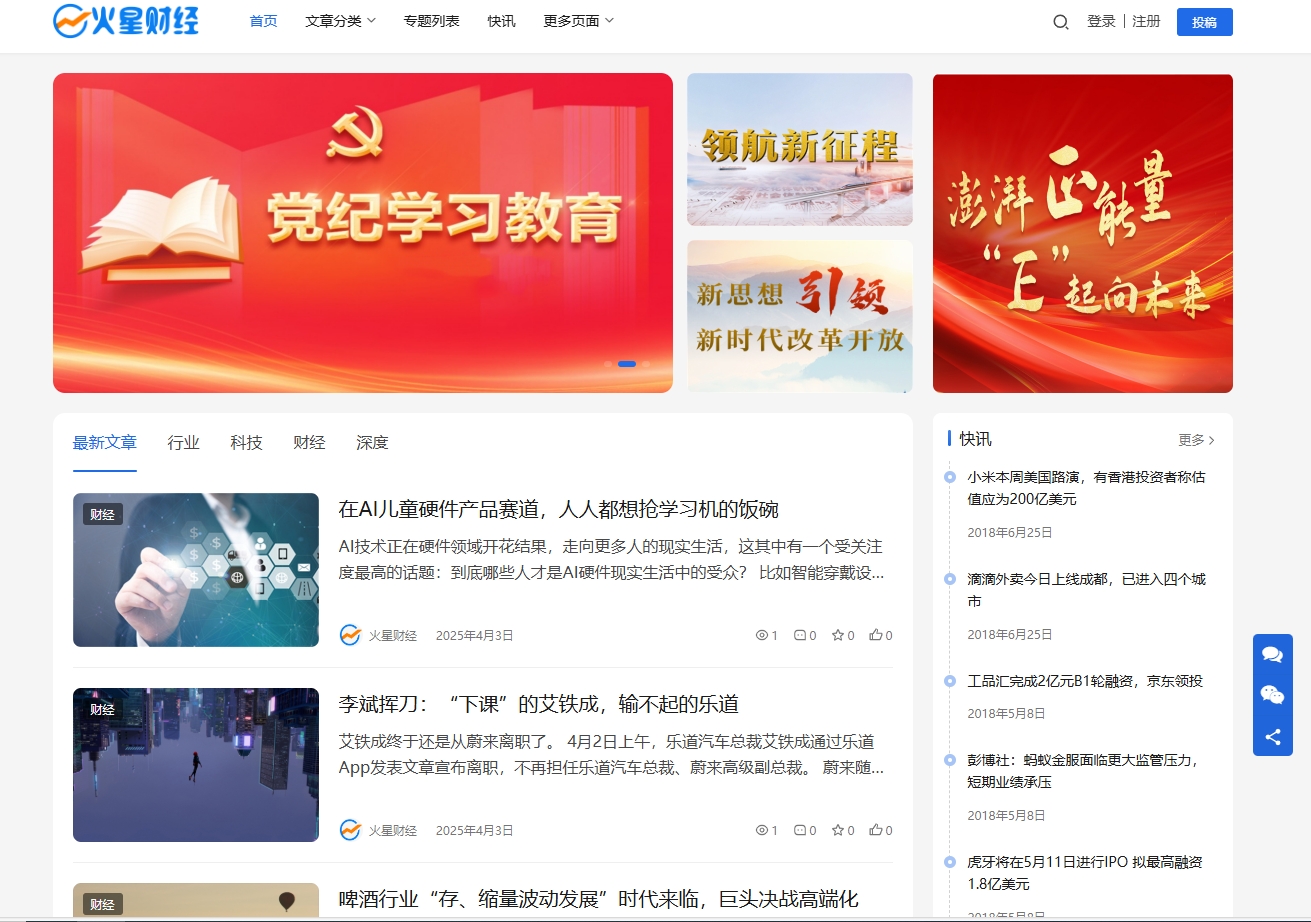Open the search magnifier icon

pyautogui.click(x=1060, y=22)
